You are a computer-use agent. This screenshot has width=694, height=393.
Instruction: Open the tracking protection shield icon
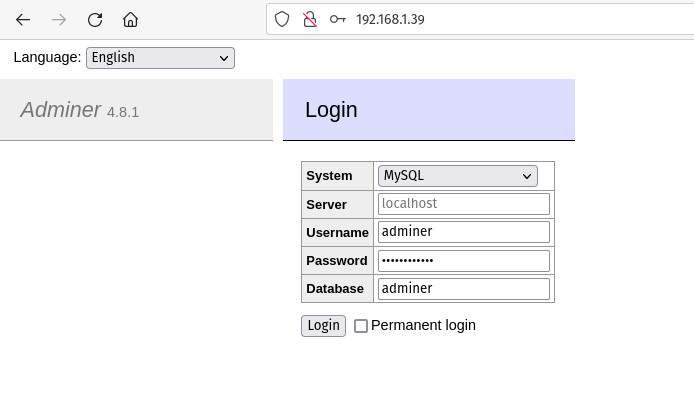click(282, 19)
